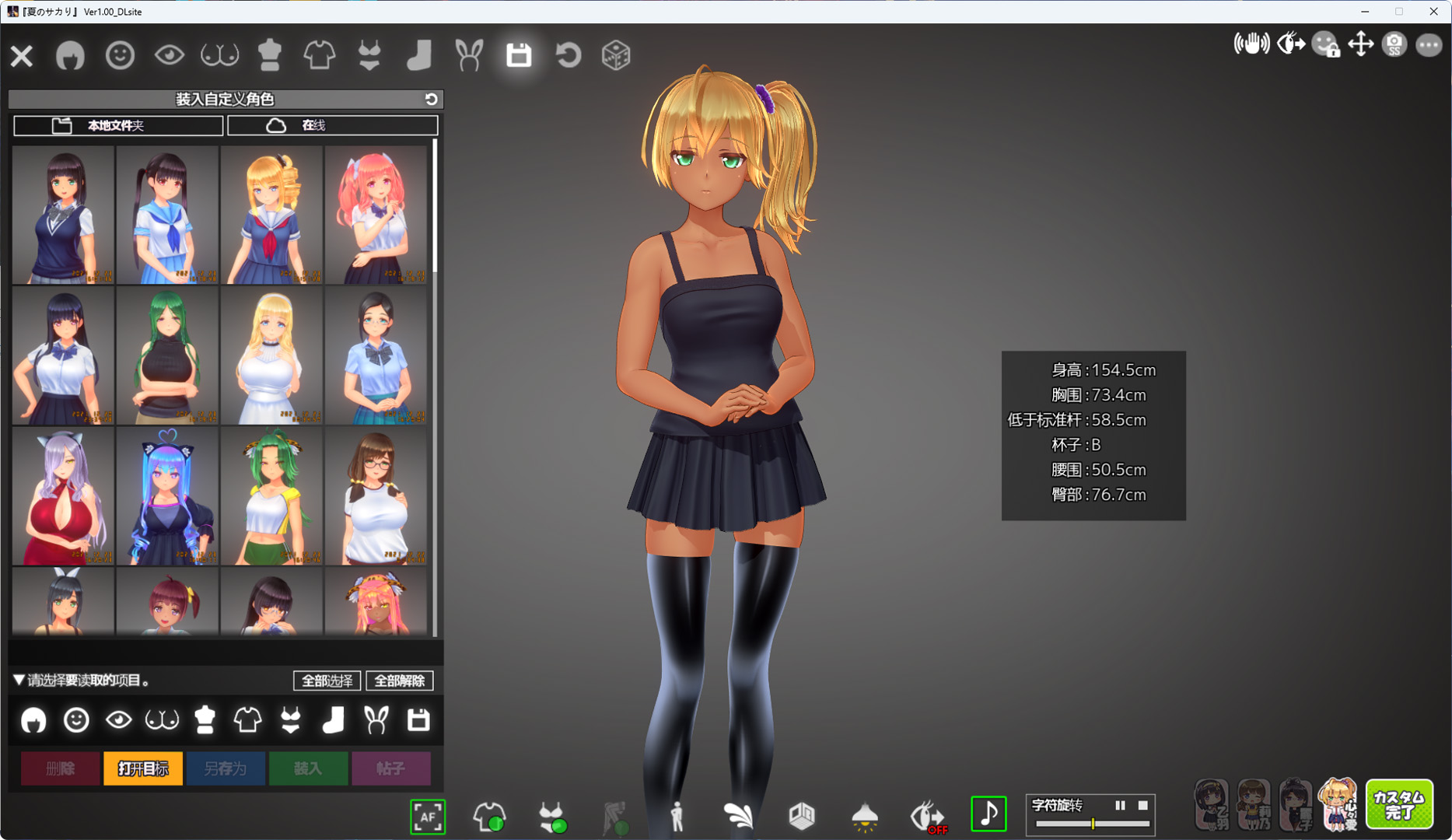Select the blonde character portrait at bottom right
The height and width of the screenshot is (840, 1452).
click(1338, 804)
